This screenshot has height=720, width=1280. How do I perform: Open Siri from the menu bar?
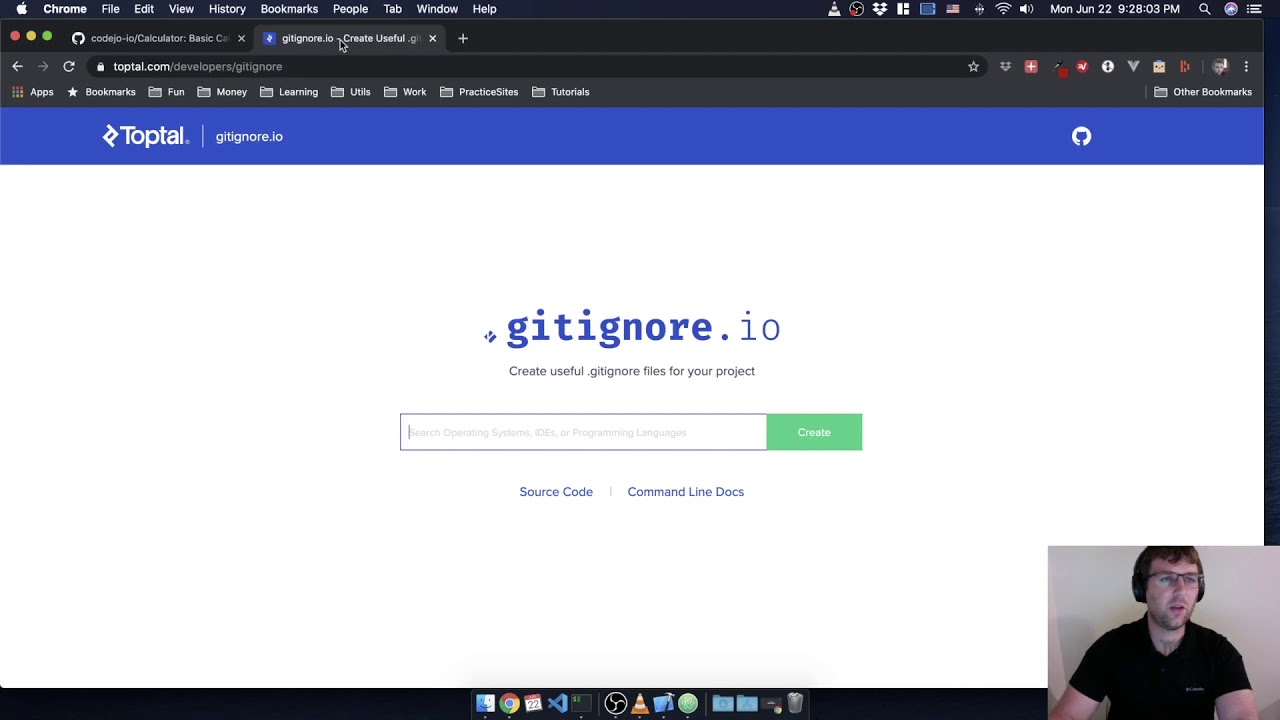click(1231, 9)
